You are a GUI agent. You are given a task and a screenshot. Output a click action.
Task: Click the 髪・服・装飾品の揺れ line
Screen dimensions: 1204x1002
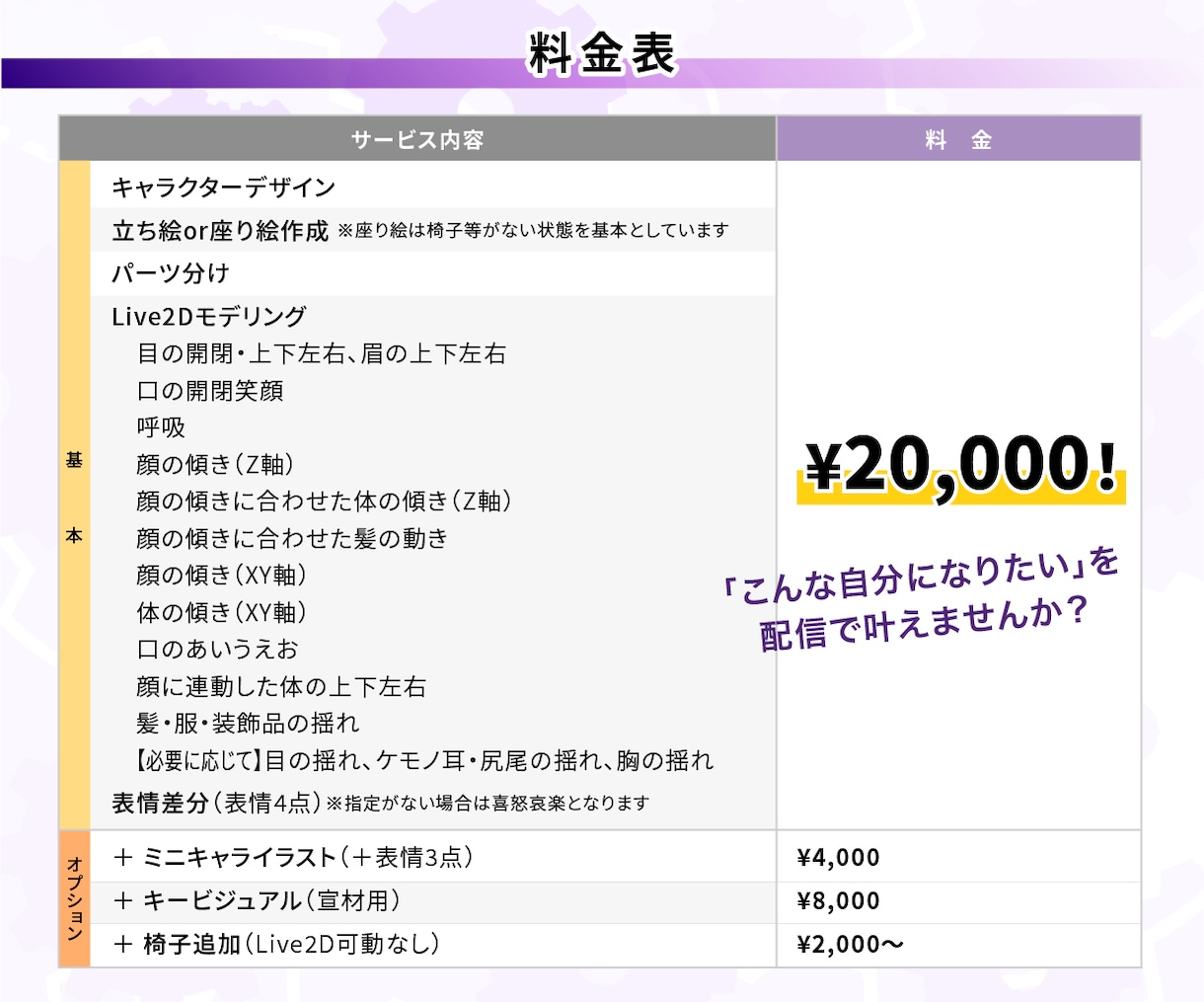point(248,723)
